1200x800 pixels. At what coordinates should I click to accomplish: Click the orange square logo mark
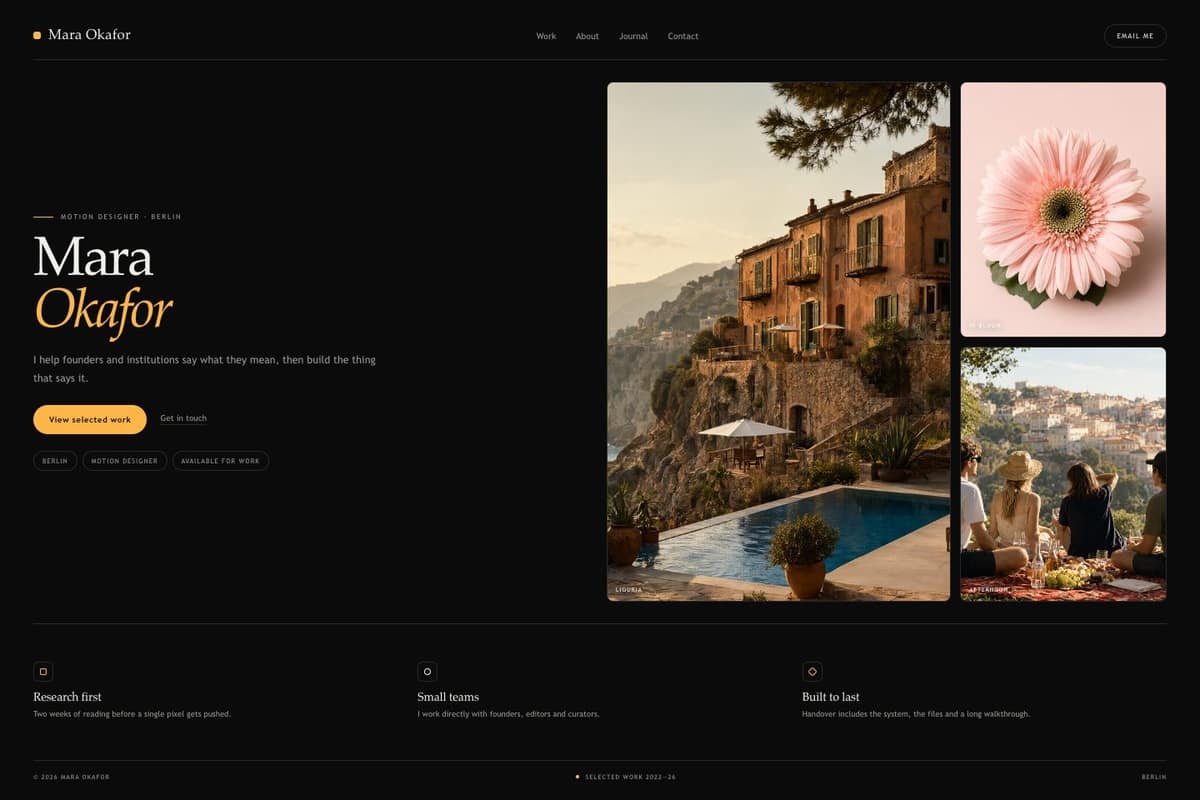(37, 35)
